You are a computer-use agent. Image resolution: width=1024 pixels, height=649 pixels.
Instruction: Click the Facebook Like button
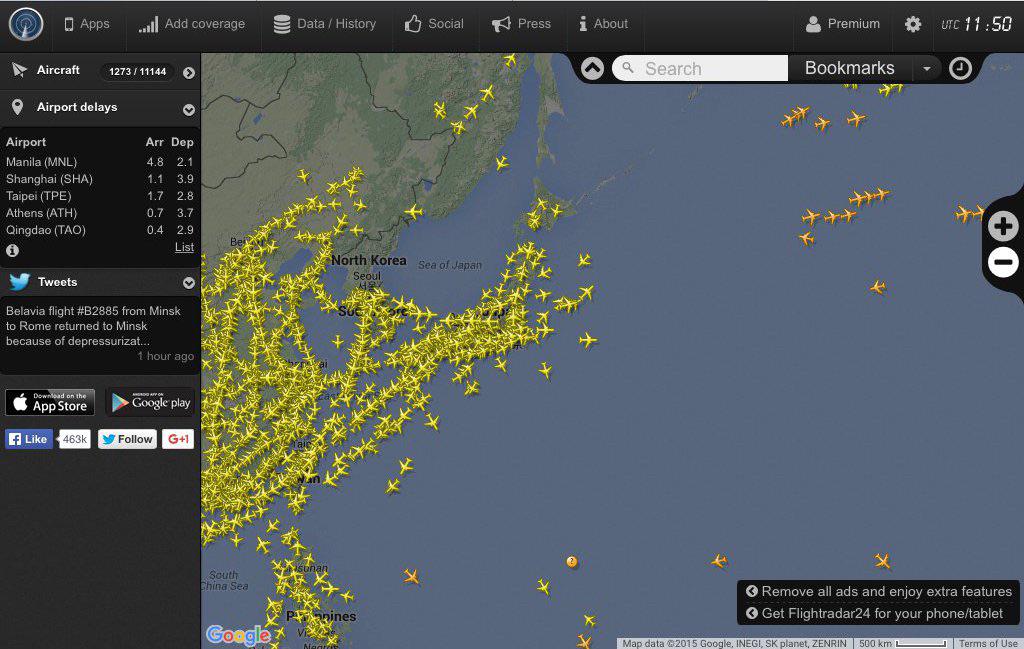coord(29,439)
